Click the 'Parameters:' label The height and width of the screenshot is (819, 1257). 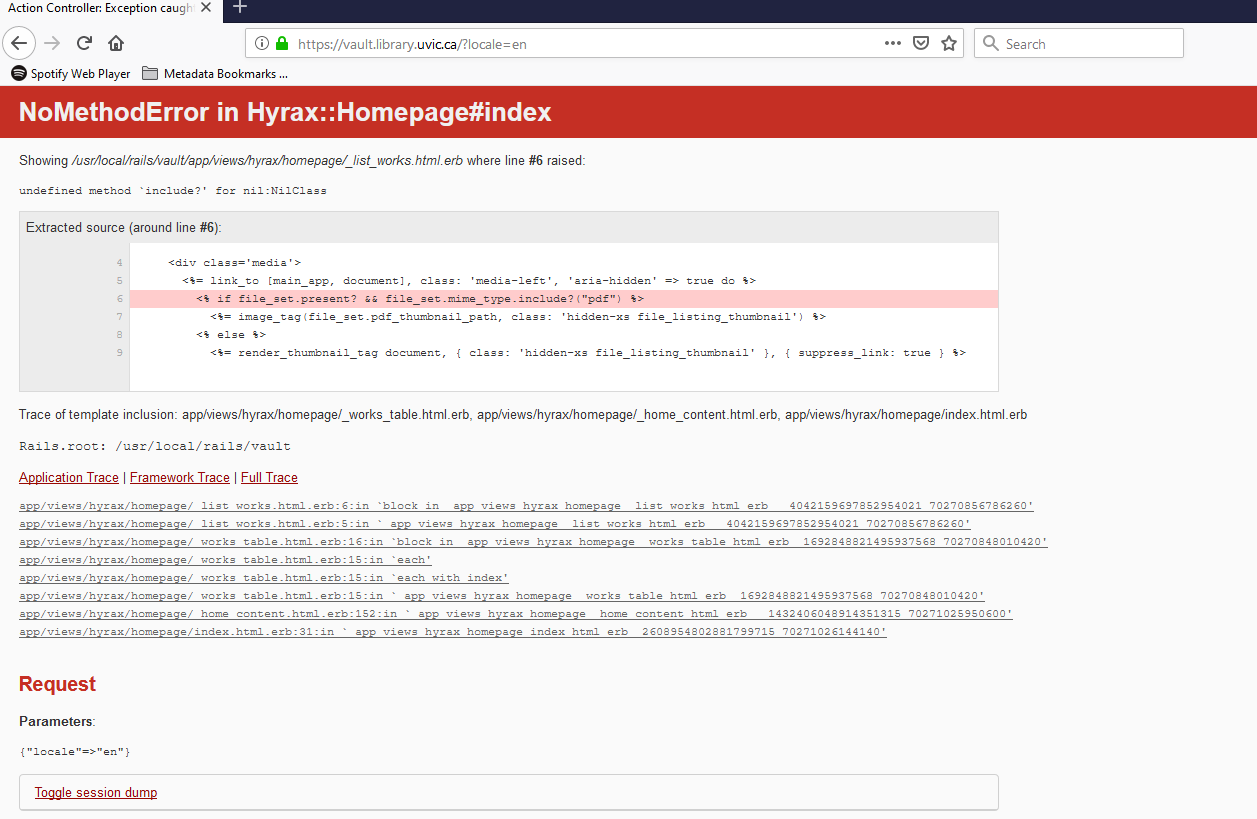coord(57,721)
